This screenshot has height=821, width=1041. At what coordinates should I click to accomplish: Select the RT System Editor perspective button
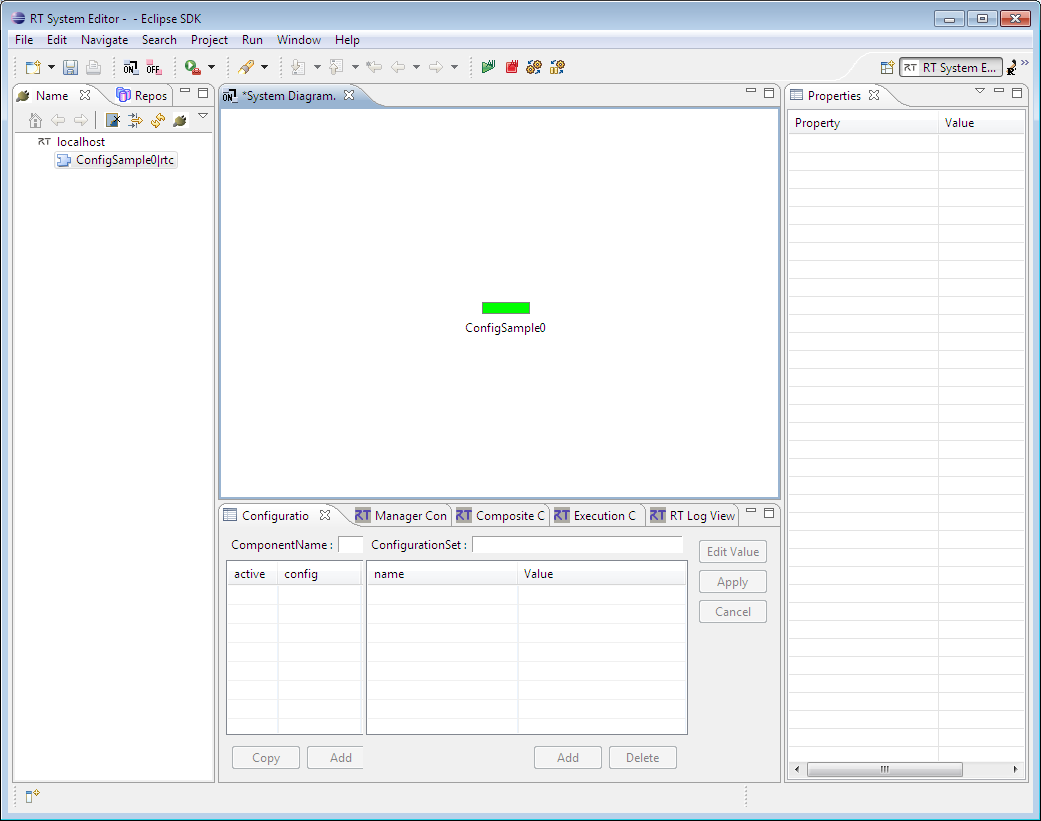pyautogui.click(x=950, y=68)
